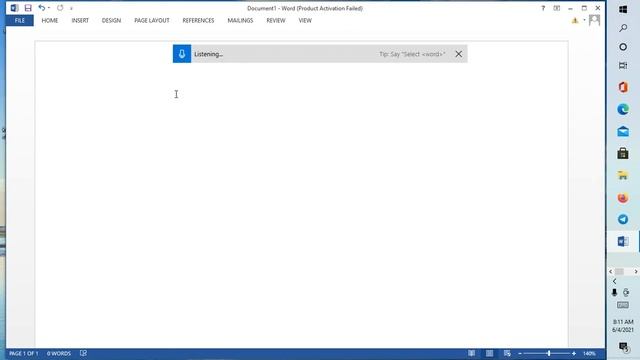Toggle the dictation microphone button
This screenshot has height=360, width=640.
point(182,54)
